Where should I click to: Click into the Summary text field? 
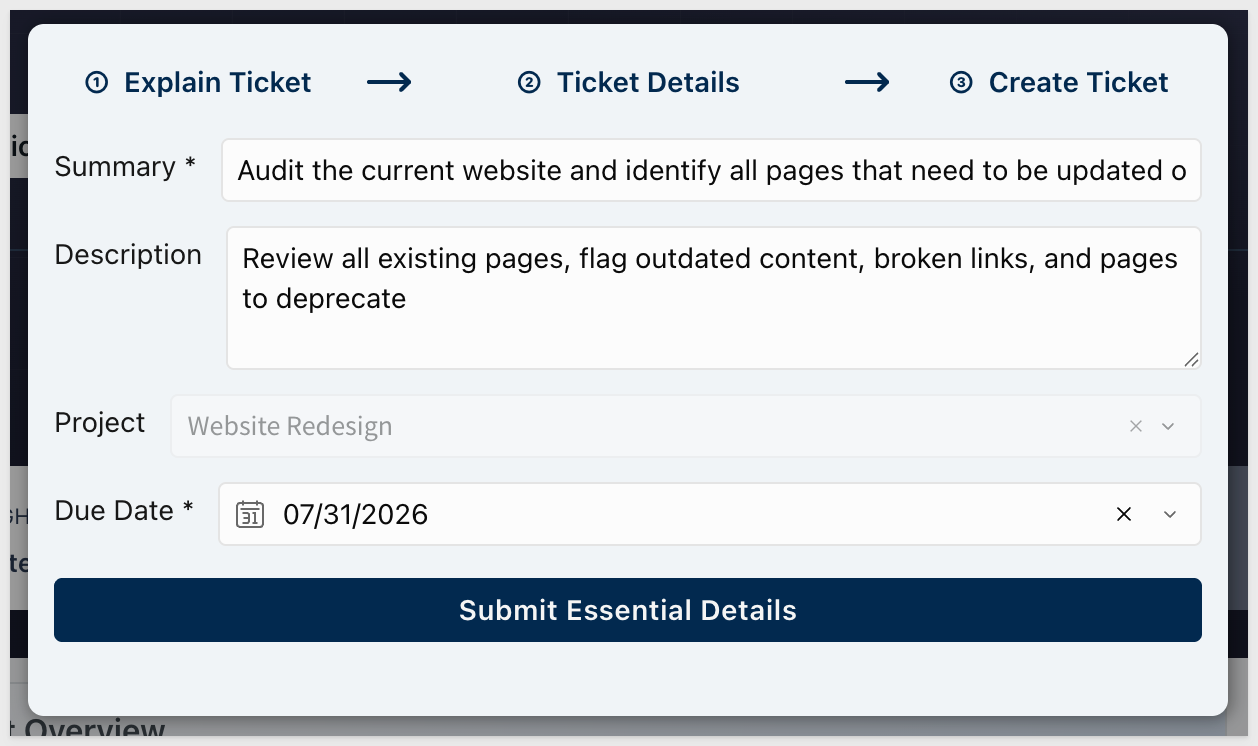click(x=711, y=170)
